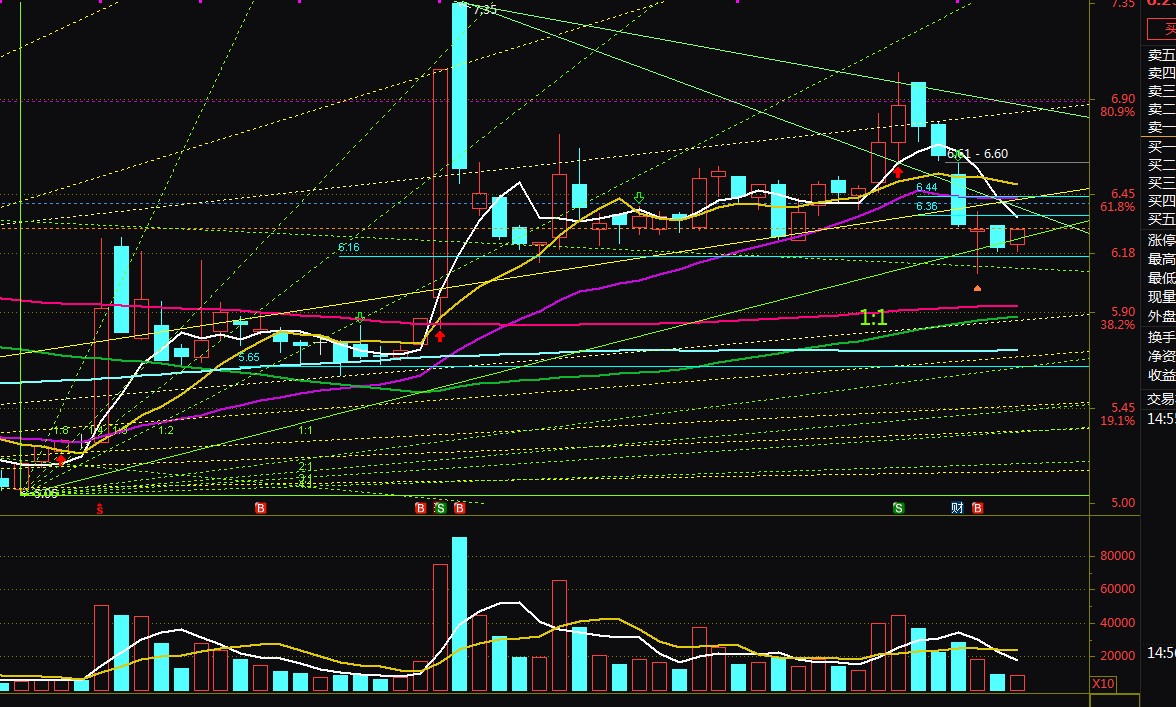Viewport: 1176px width, 707px height.
Task: Click the second green S marker near 财
Action: pos(898,508)
